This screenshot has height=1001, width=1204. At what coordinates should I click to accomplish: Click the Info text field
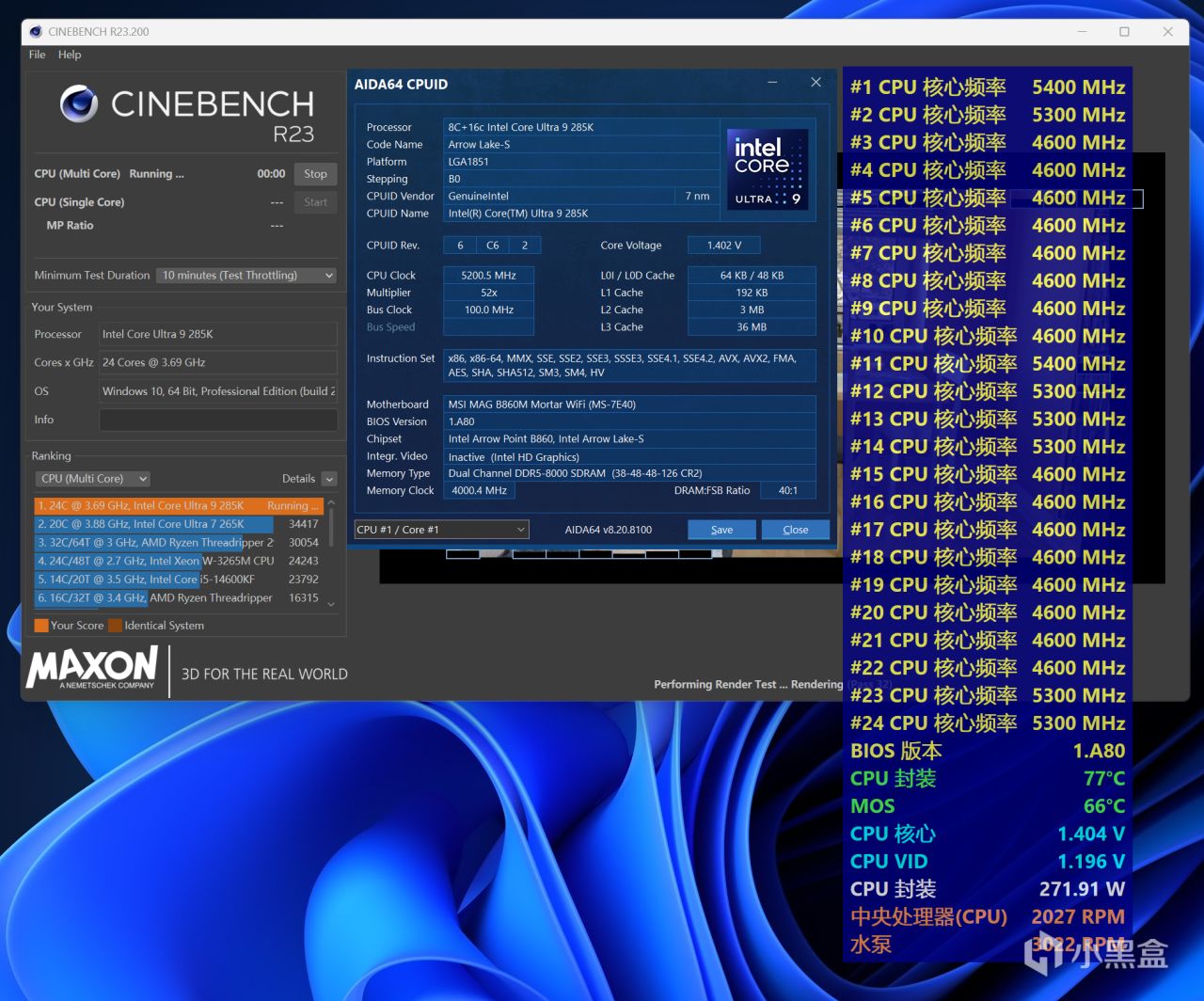point(218,420)
